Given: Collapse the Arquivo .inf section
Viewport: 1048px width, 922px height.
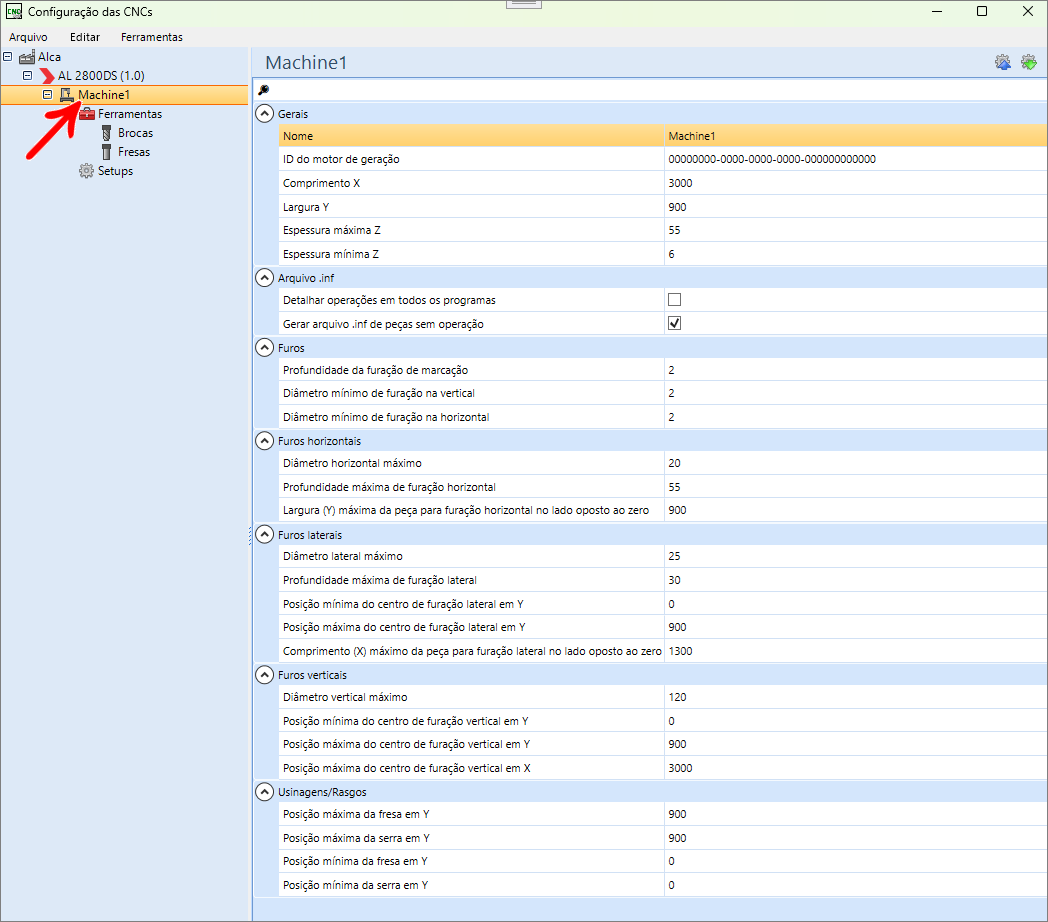Looking at the screenshot, I should (265, 277).
